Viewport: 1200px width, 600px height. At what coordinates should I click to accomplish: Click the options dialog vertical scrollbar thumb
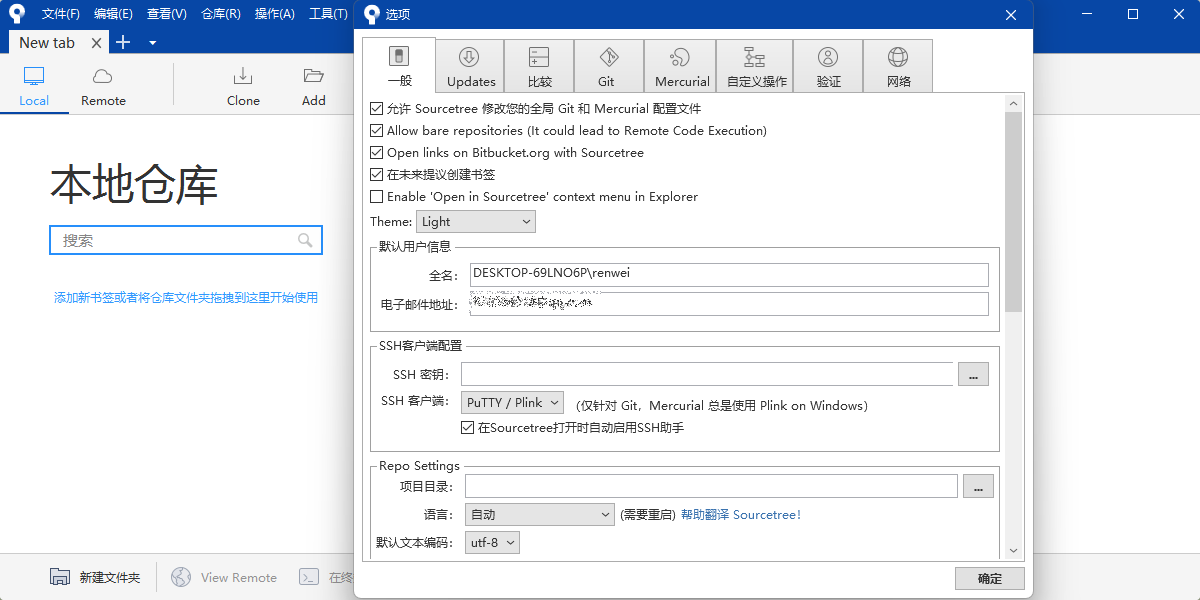(1013, 210)
